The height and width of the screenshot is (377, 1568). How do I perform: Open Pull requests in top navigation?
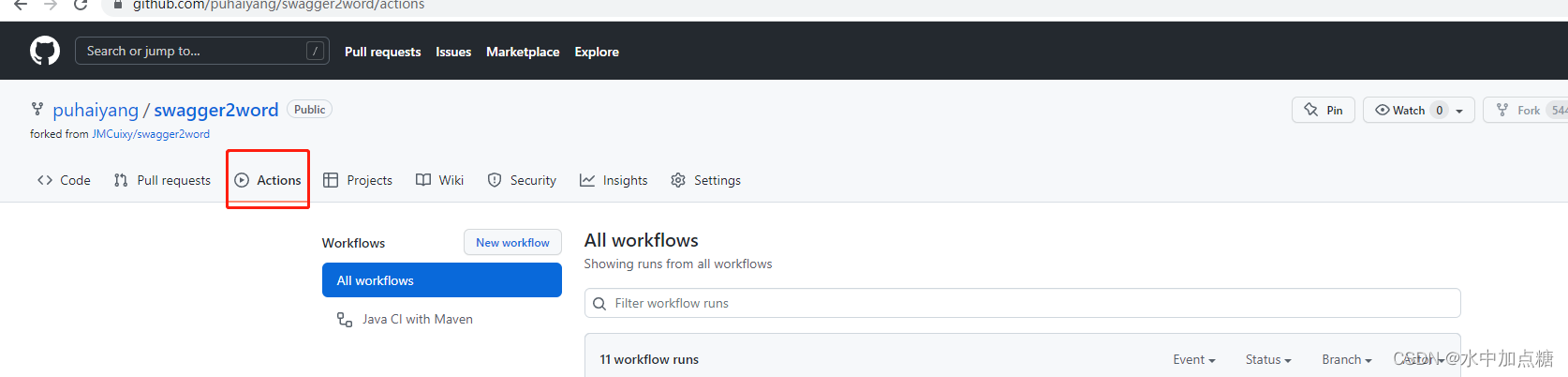pyautogui.click(x=382, y=52)
